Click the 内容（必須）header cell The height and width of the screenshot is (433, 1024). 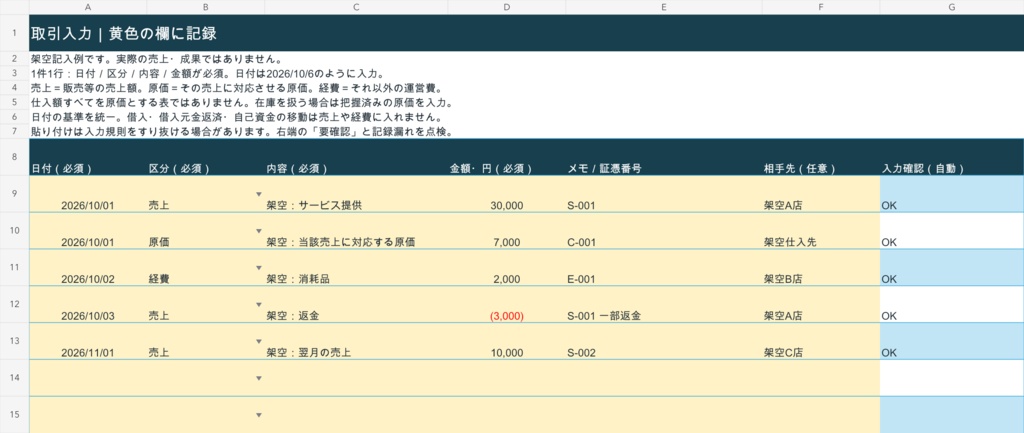tap(356, 157)
